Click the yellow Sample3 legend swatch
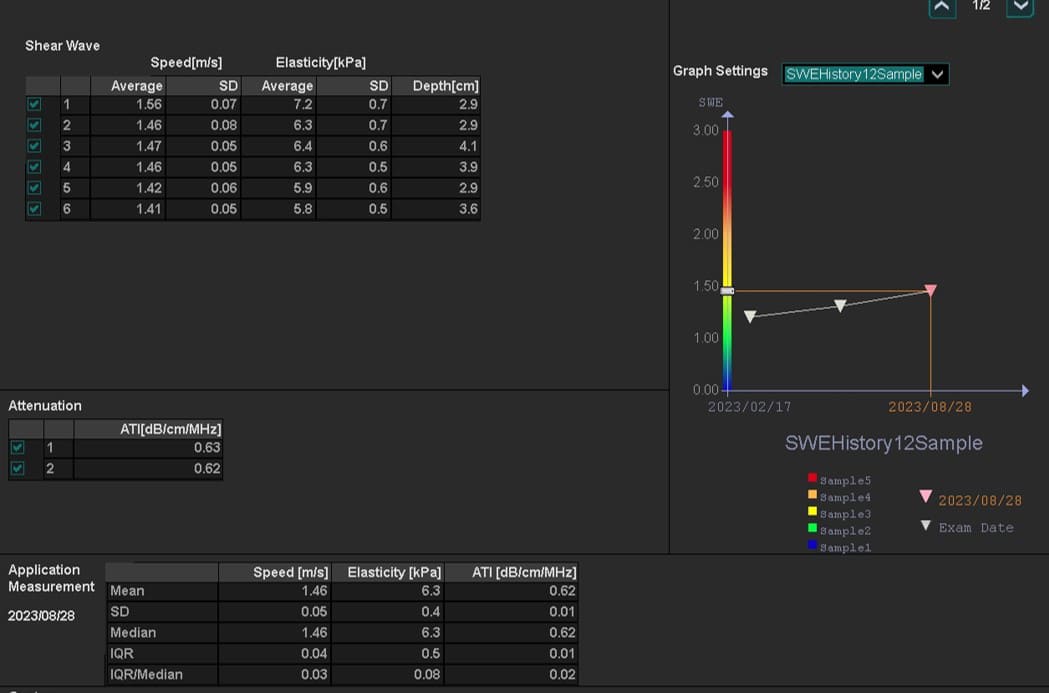The image size is (1049, 693). tap(812, 511)
